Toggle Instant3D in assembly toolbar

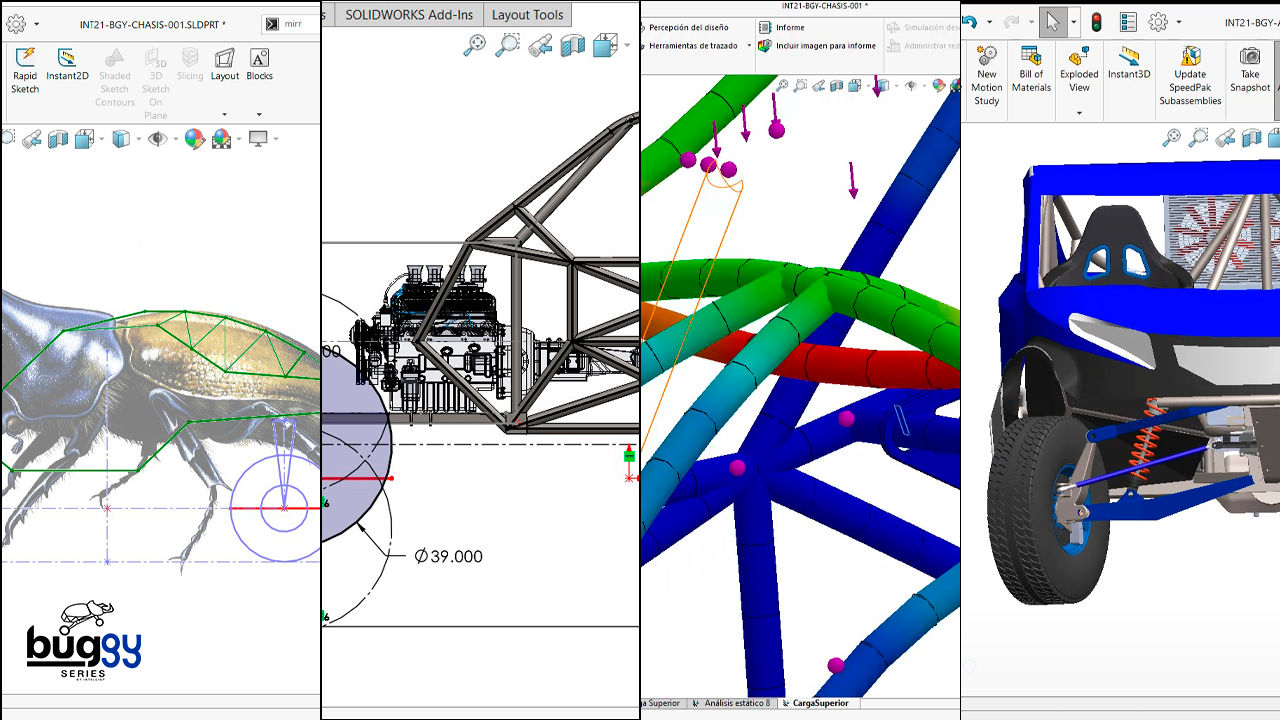click(1129, 63)
